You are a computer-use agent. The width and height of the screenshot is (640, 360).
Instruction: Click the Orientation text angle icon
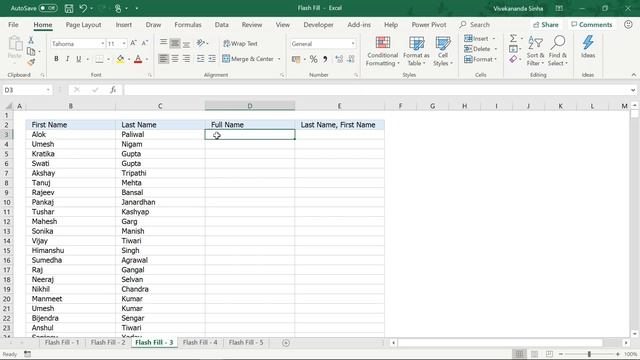(200, 43)
